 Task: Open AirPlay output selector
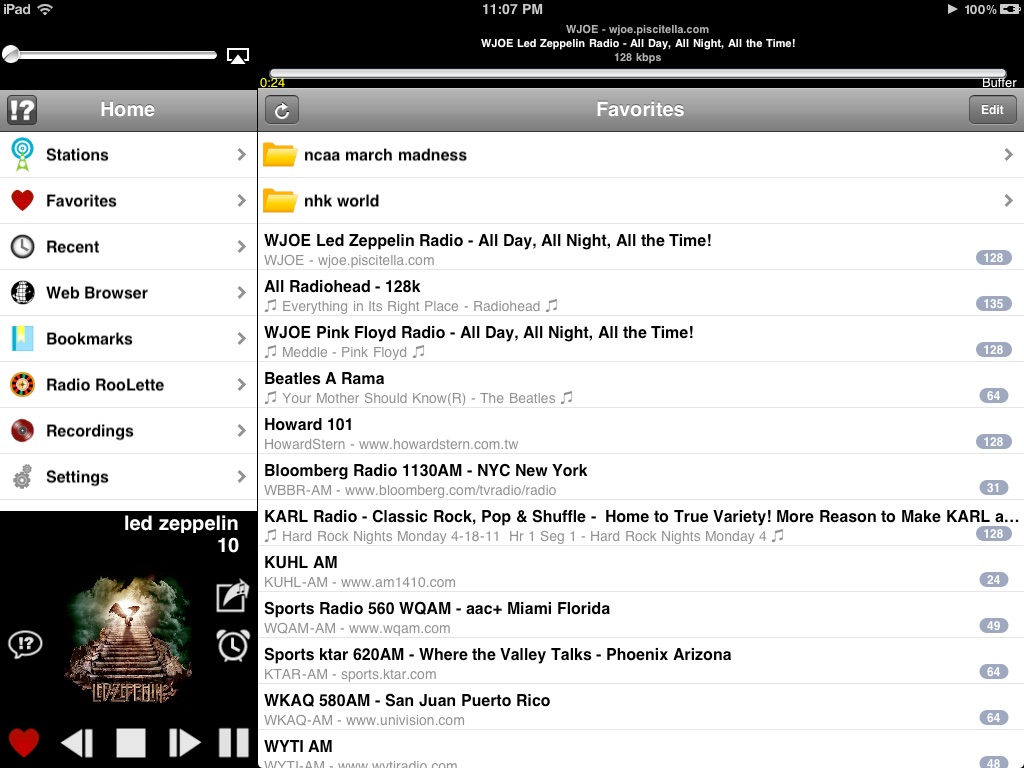[238, 56]
